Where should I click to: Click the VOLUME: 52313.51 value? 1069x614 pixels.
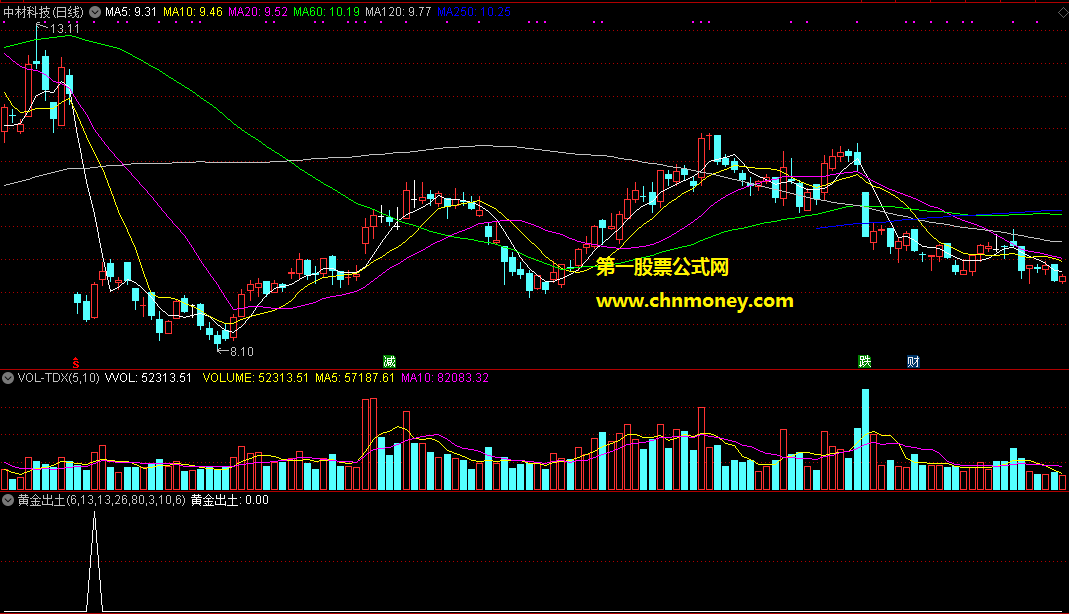pos(256,378)
